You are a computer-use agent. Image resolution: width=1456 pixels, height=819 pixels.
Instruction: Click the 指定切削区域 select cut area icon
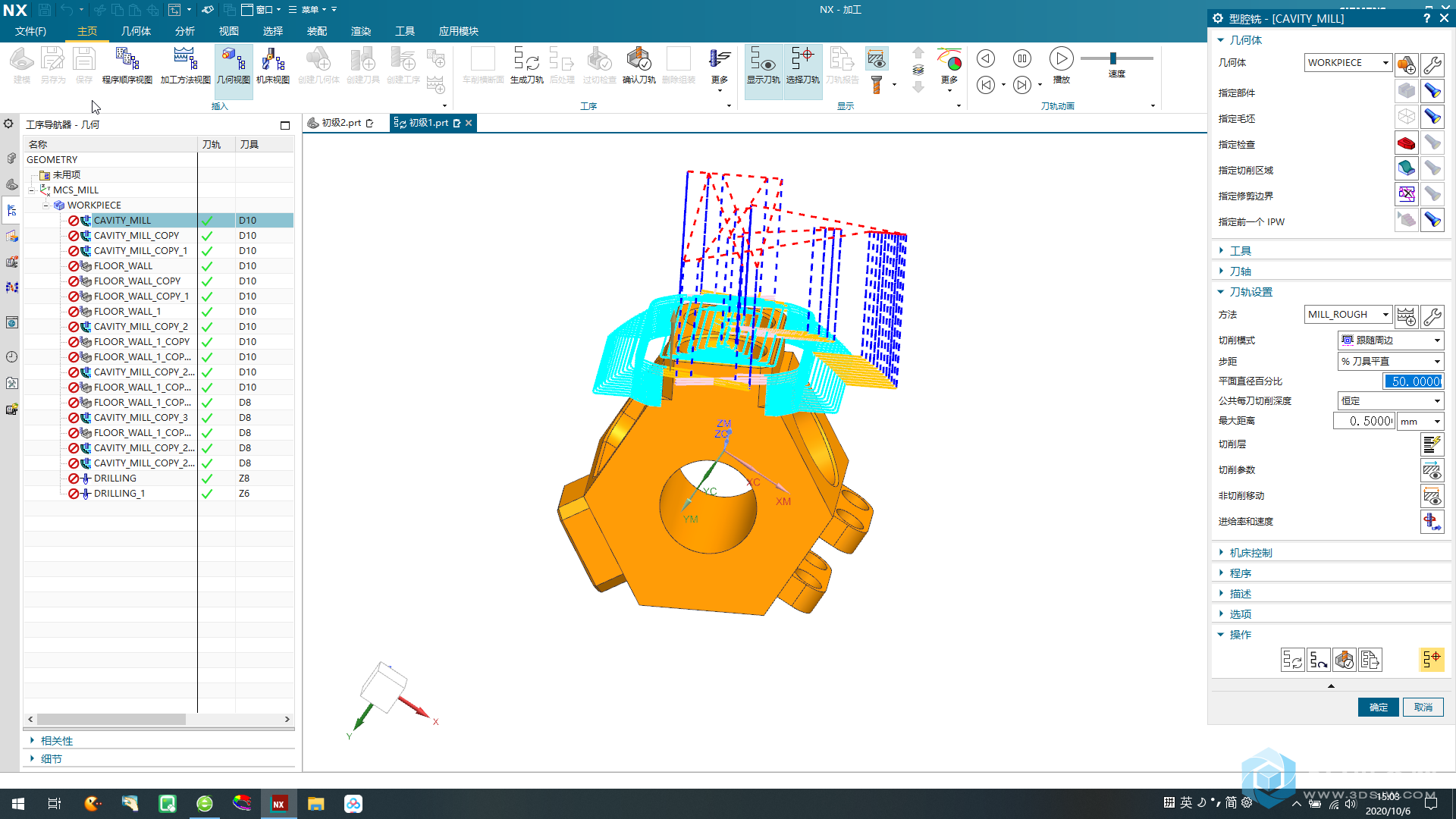point(1406,169)
